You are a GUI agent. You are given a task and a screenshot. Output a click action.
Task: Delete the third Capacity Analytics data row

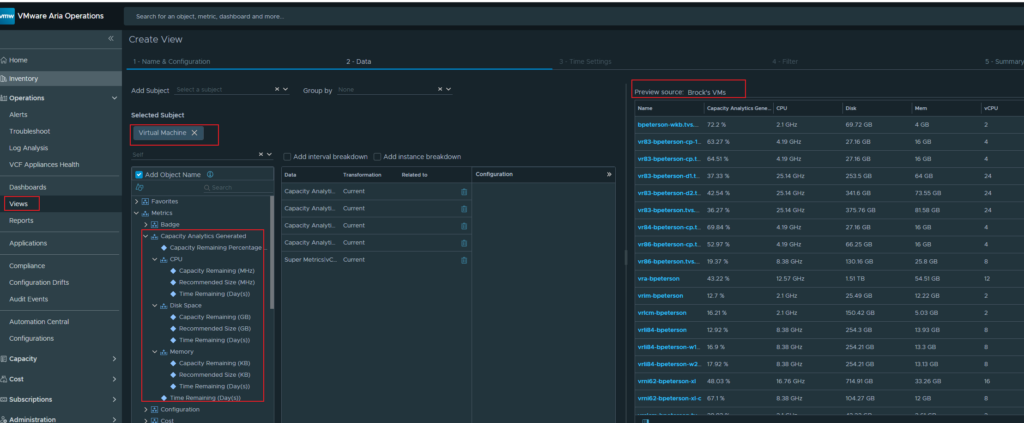click(x=464, y=226)
